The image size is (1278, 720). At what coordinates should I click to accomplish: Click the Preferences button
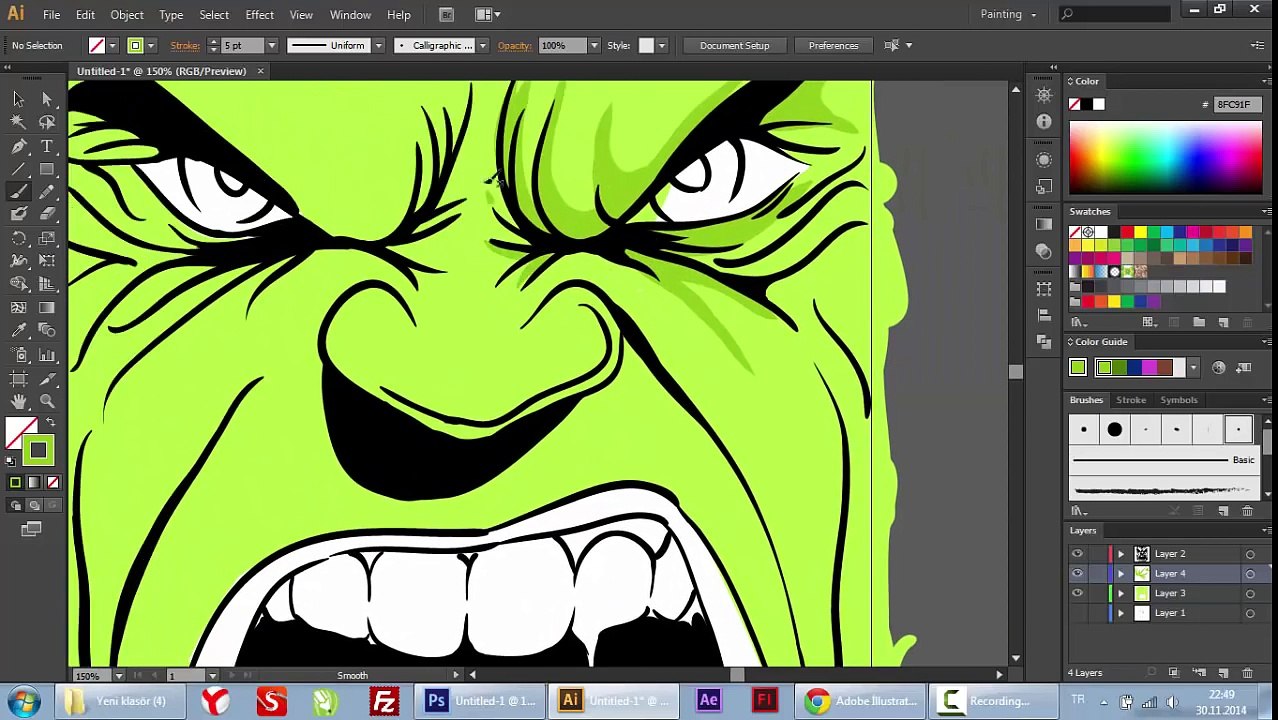click(x=833, y=46)
